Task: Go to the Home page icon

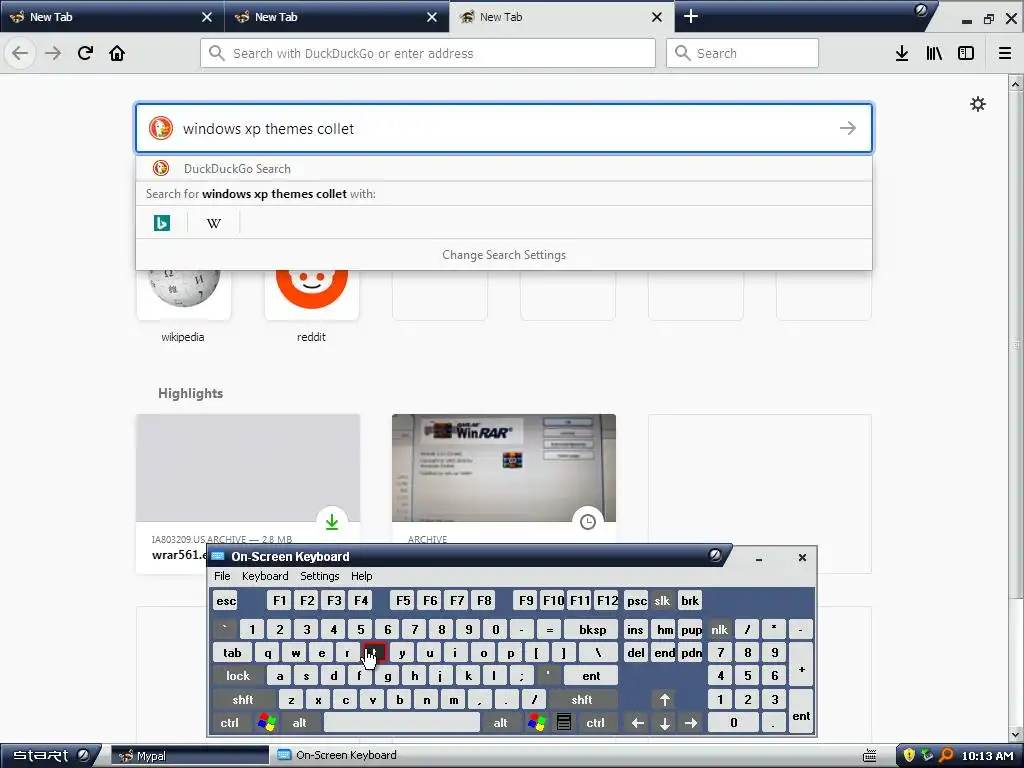Action: [x=117, y=53]
